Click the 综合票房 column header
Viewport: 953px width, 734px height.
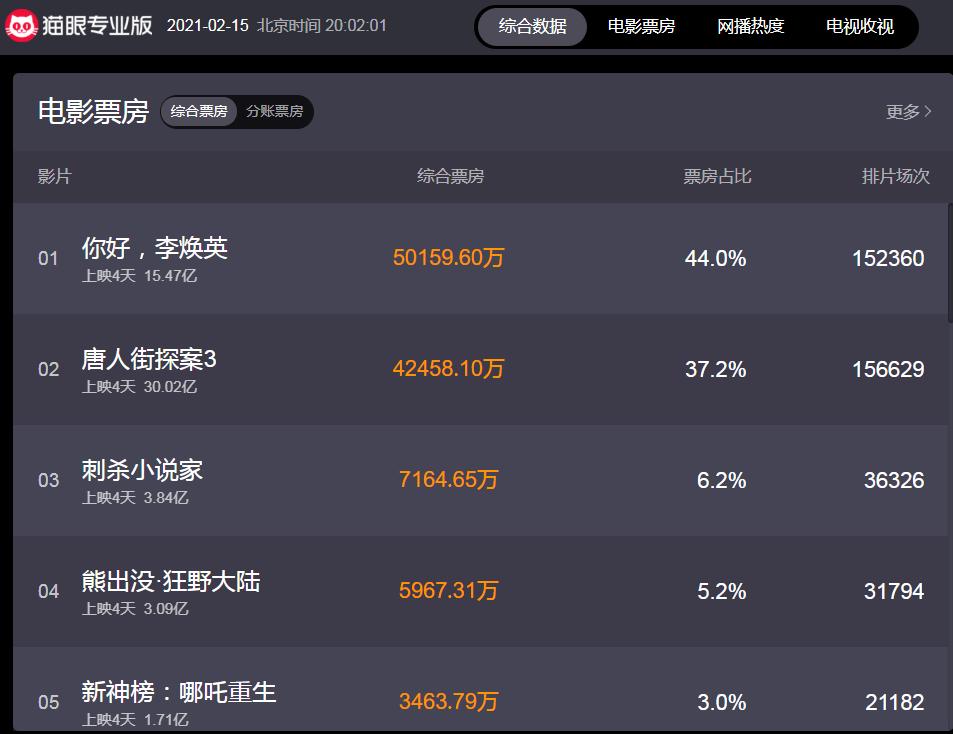450,177
